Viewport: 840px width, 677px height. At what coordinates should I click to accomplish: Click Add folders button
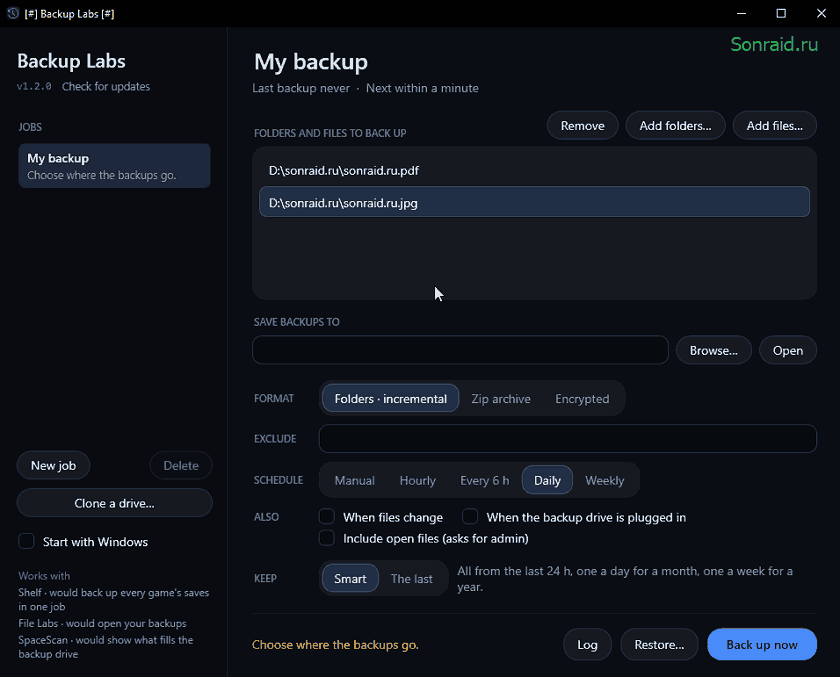(x=675, y=125)
